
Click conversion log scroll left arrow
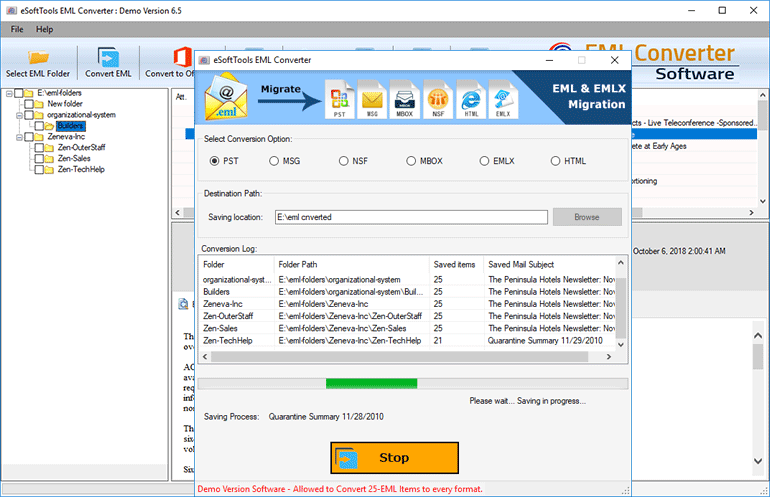[x=205, y=357]
